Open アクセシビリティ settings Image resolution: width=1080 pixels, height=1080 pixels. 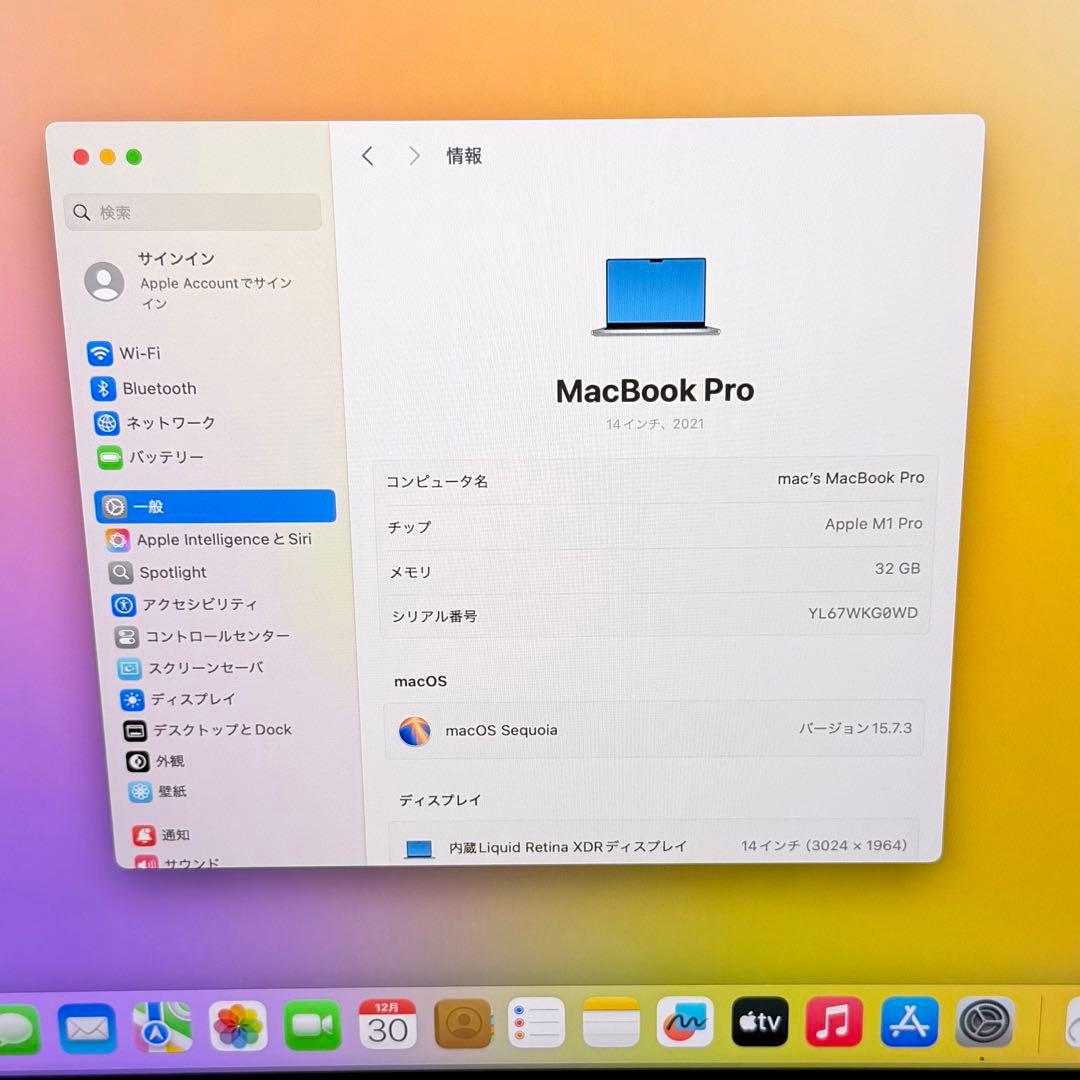[185, 605]
